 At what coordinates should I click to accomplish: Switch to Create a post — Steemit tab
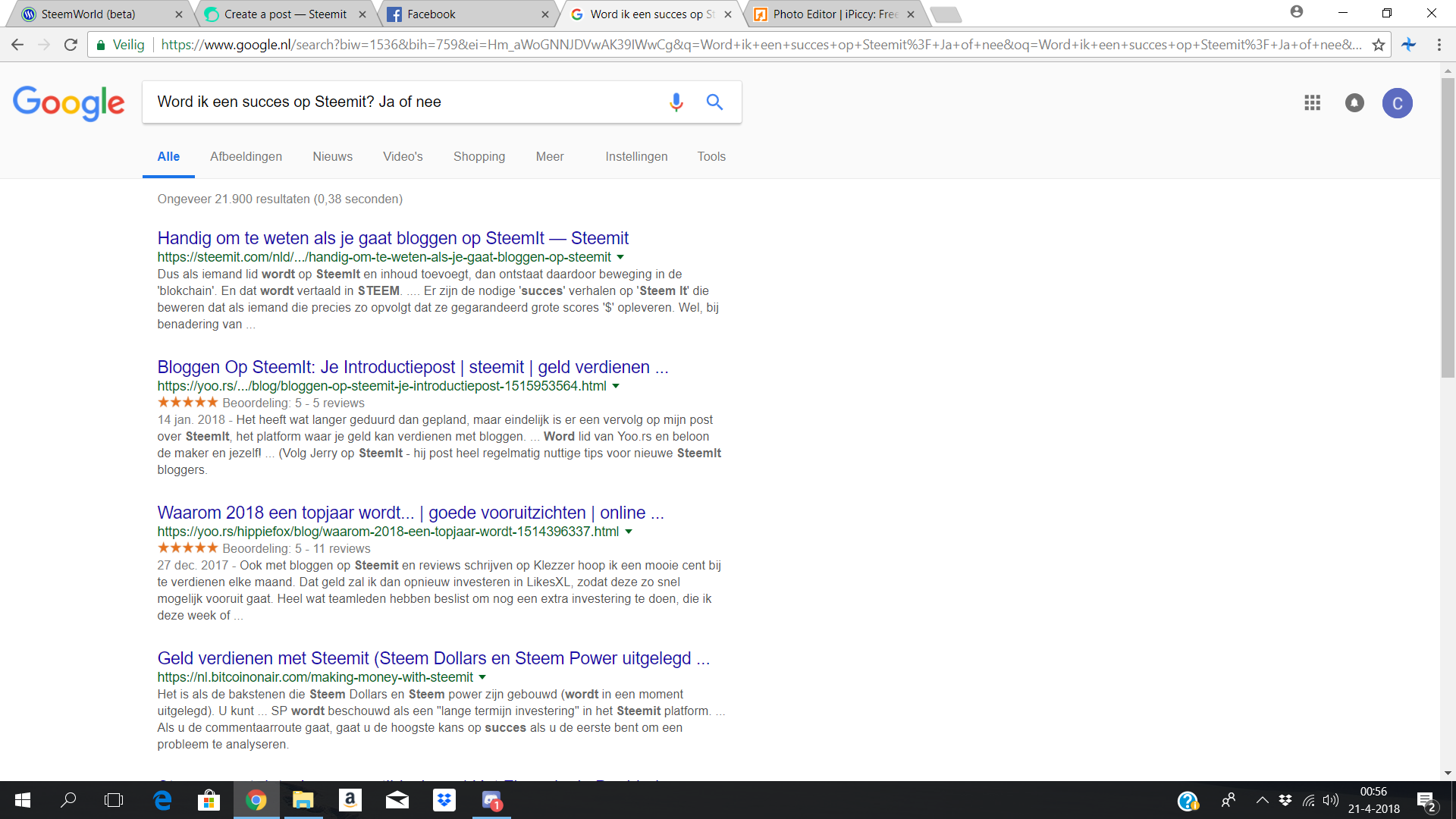(285, 14)
